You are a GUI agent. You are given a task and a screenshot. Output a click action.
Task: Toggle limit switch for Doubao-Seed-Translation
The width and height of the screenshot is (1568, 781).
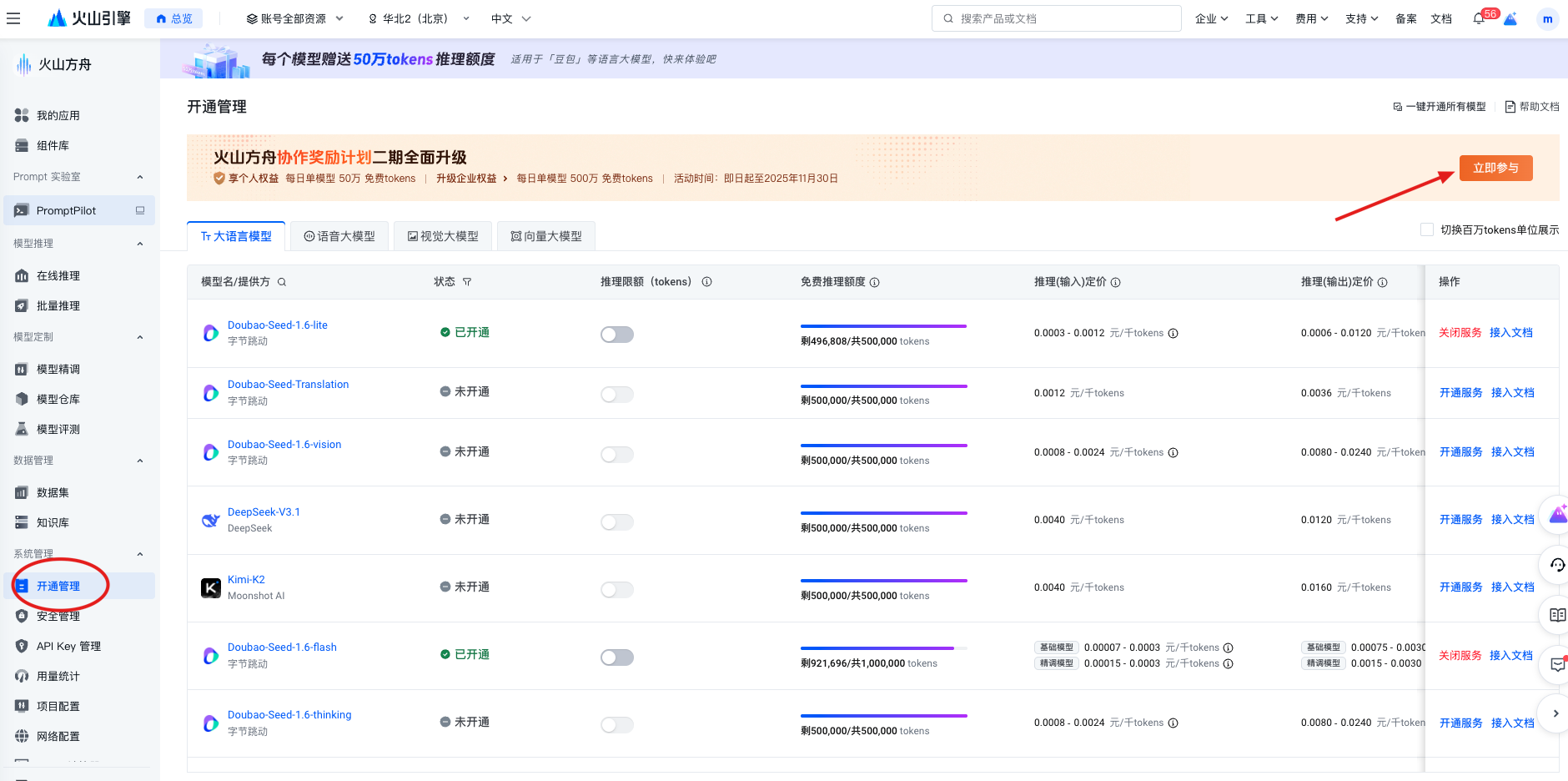click(x=617, y=394)
